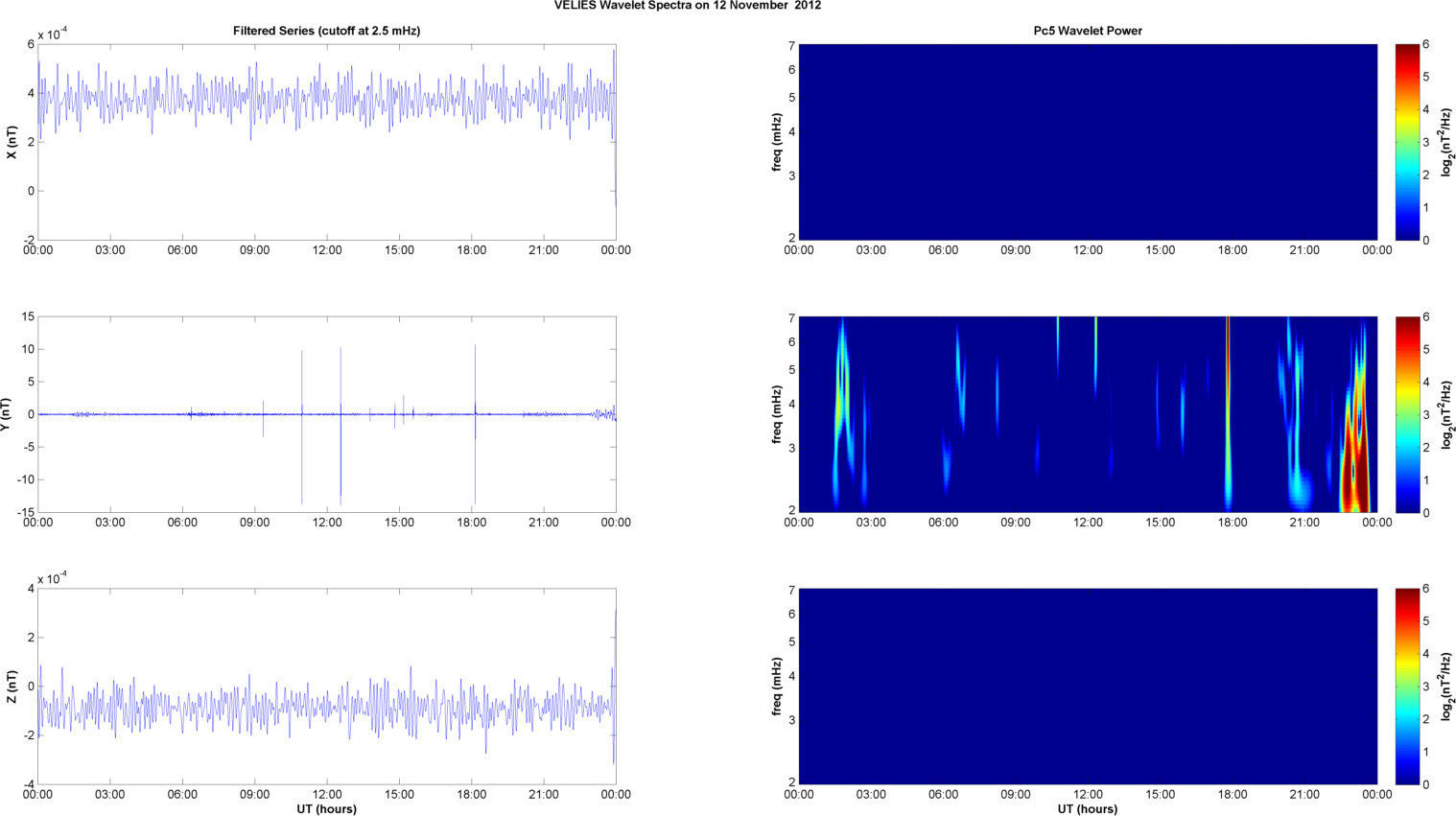Click the green-yellow power patch near 02:00 in Y spectrogram

tap(843, 388)
